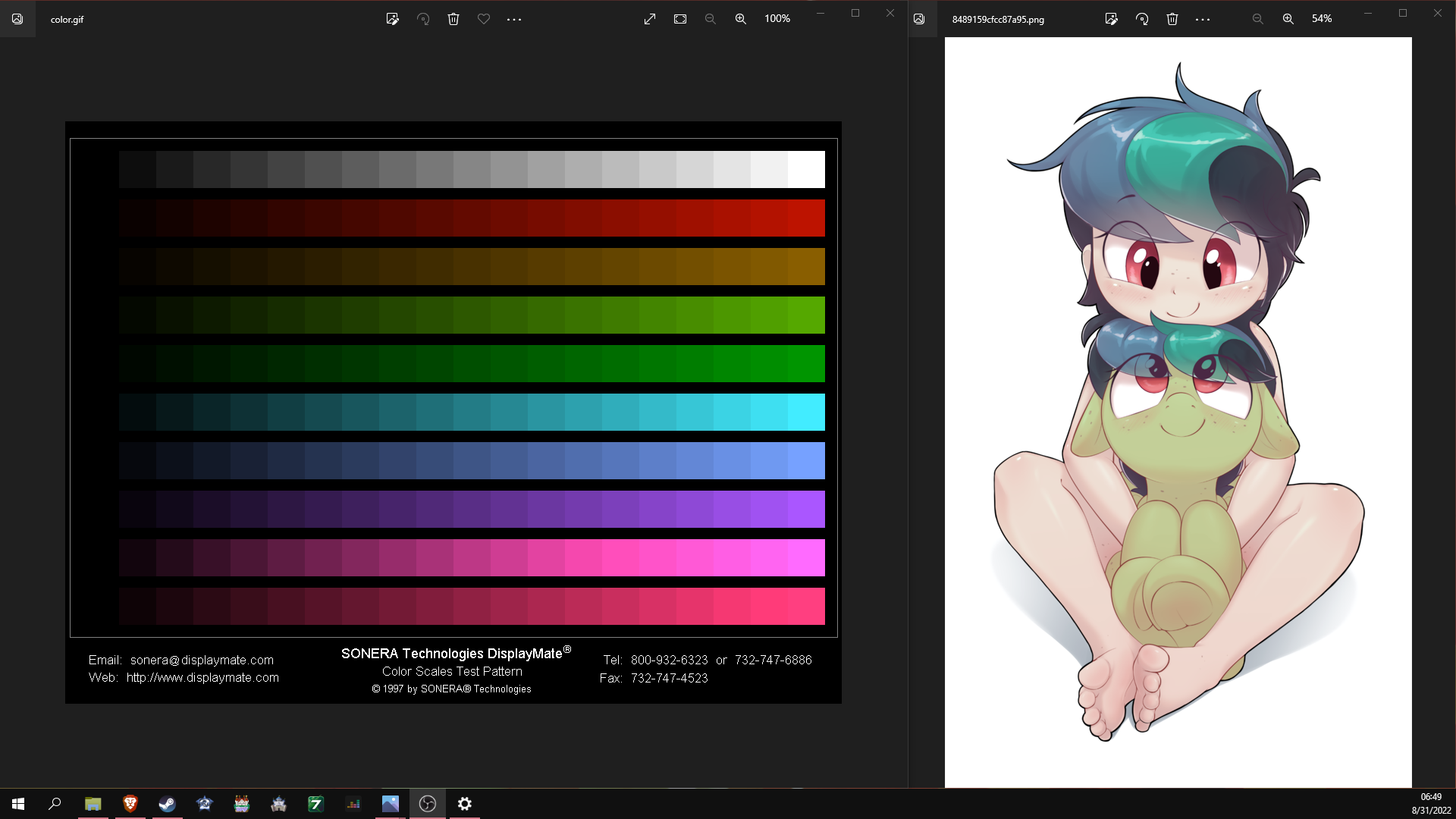Add color.gif to favorites with heart icon
Viewport: 1456px width, 819px height.
click(484, 19)
